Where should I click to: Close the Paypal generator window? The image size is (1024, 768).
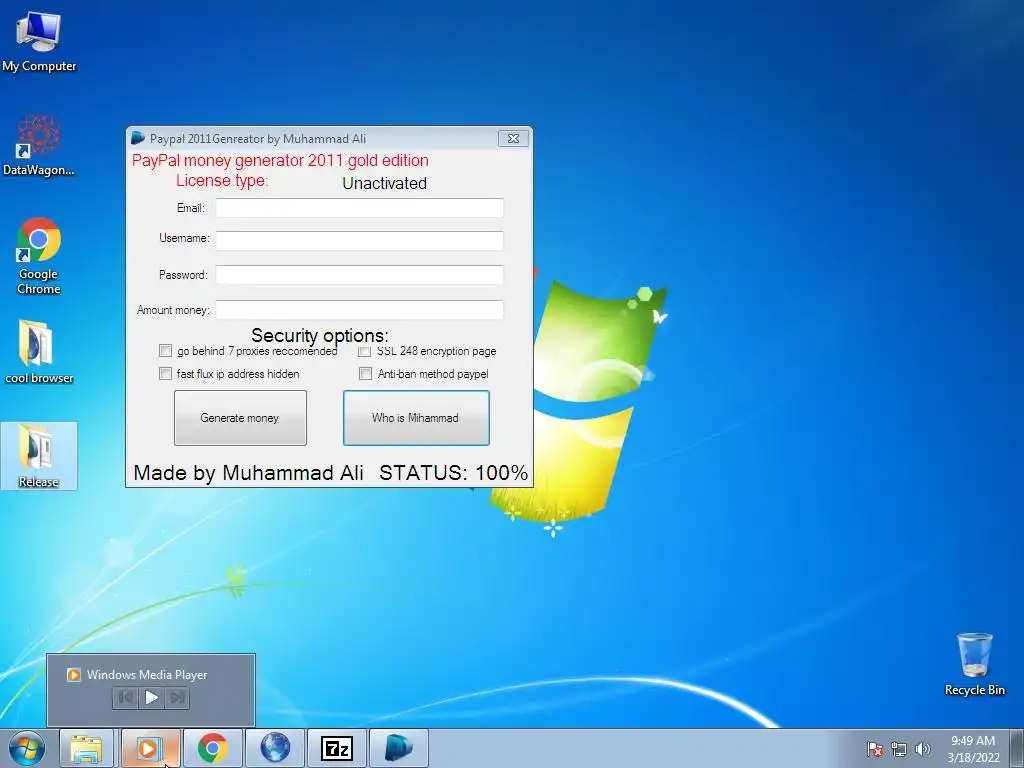click(x=513, y=138)
